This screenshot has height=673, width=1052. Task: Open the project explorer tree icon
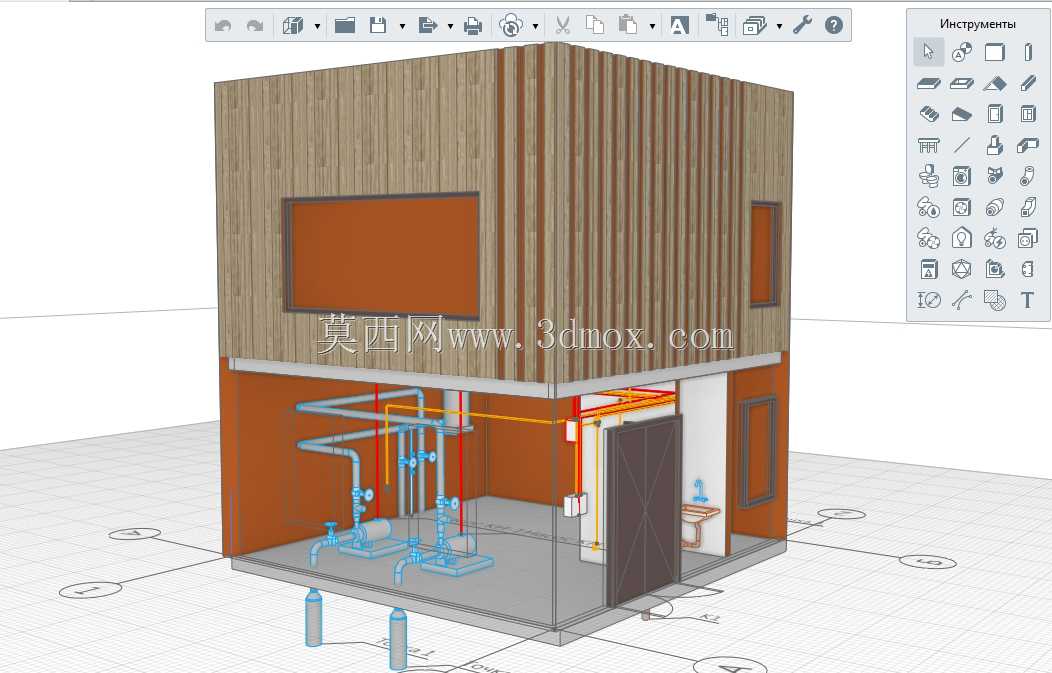(x=717, y=25)
